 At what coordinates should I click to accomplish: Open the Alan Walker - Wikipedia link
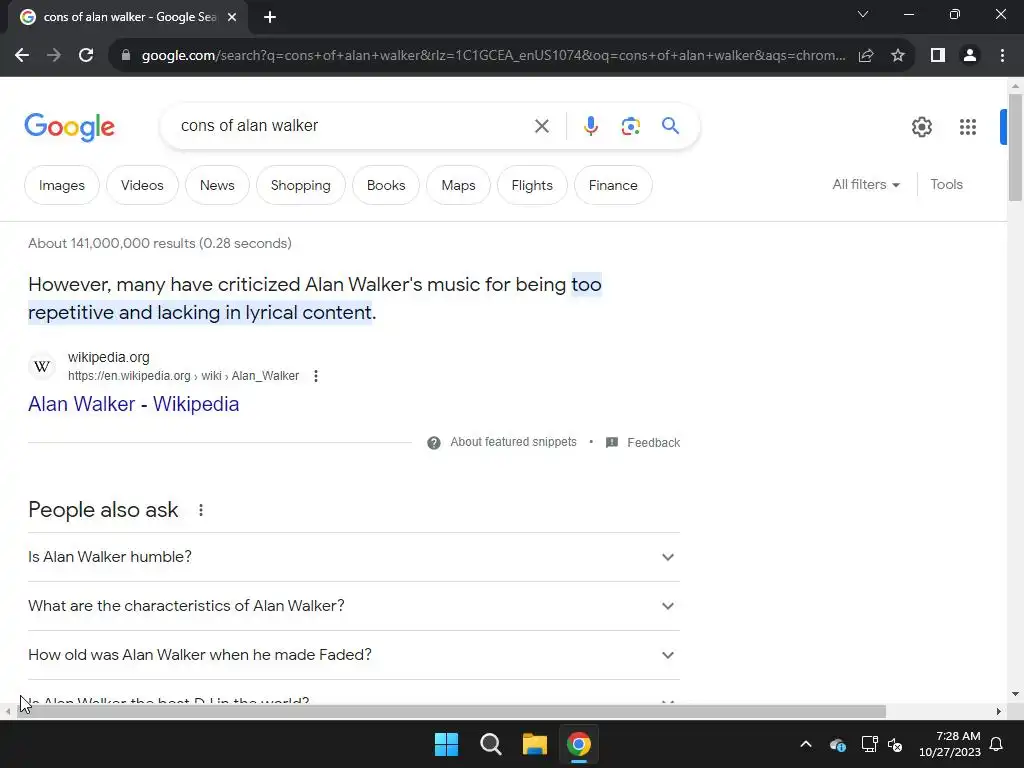point(133,404)
